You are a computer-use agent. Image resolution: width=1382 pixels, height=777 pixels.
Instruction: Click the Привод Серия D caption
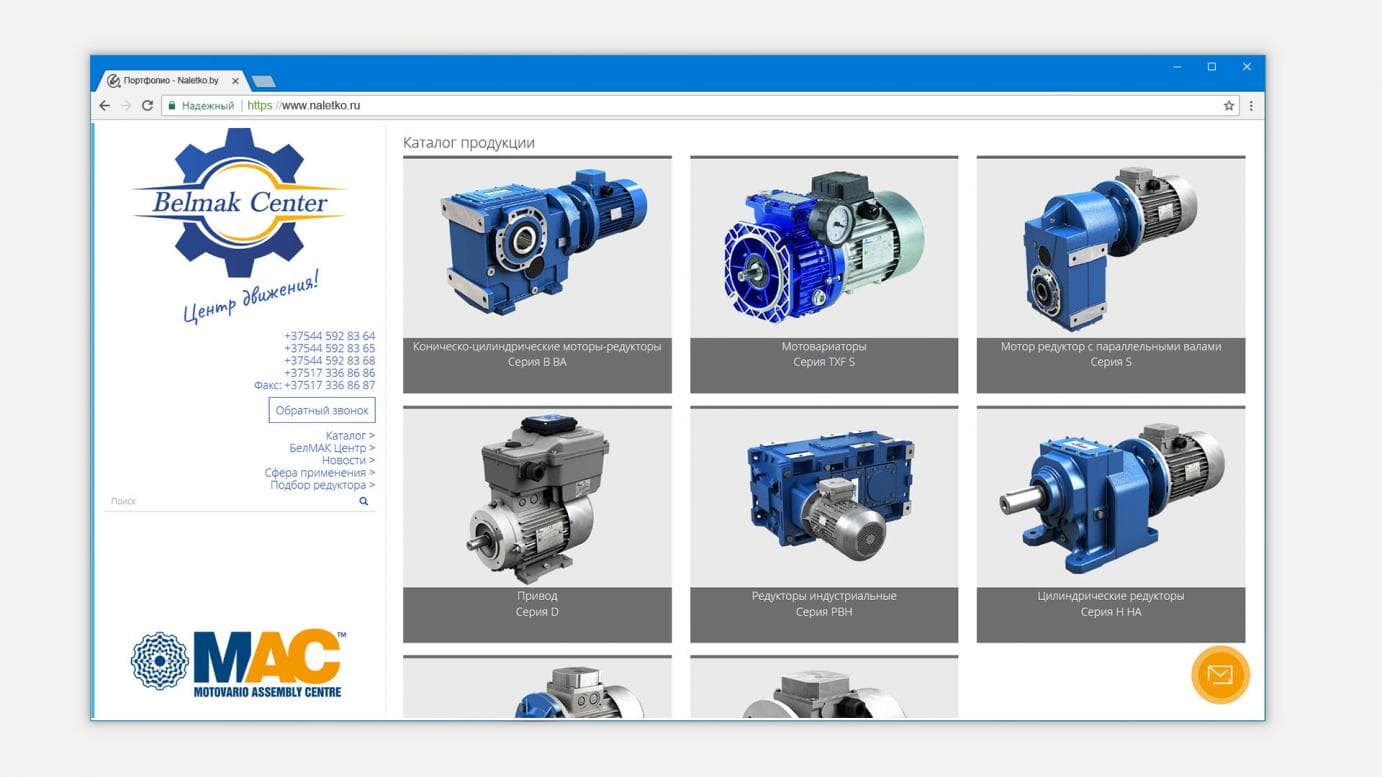point(537,604)
